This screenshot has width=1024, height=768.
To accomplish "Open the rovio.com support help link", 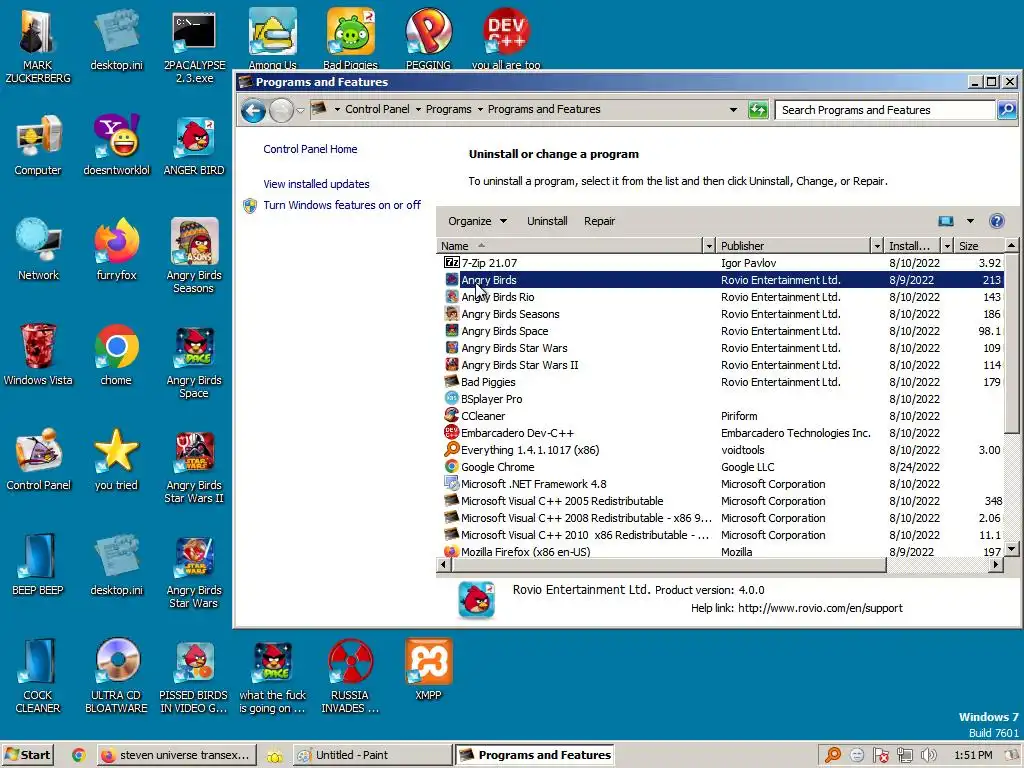I will tap(820, 608).
